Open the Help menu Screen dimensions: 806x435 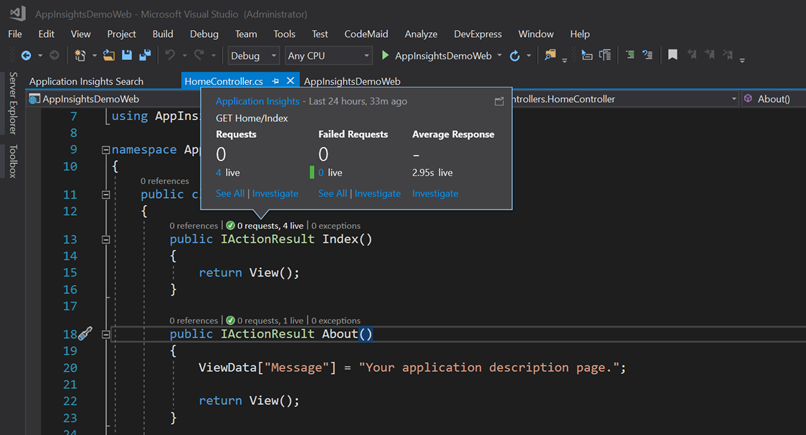click(580, 34)
